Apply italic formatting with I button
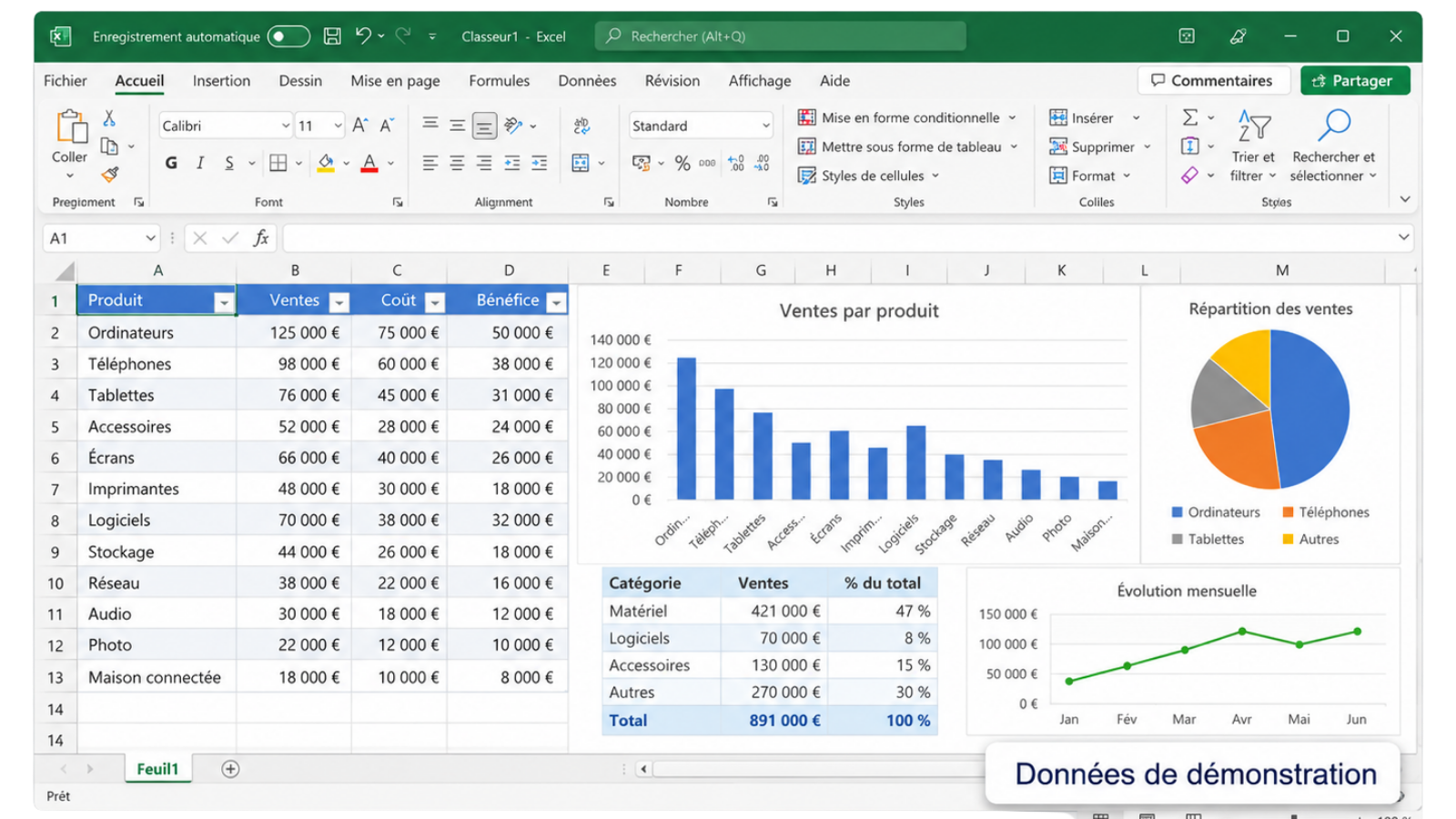 click(x=200, y=163)
